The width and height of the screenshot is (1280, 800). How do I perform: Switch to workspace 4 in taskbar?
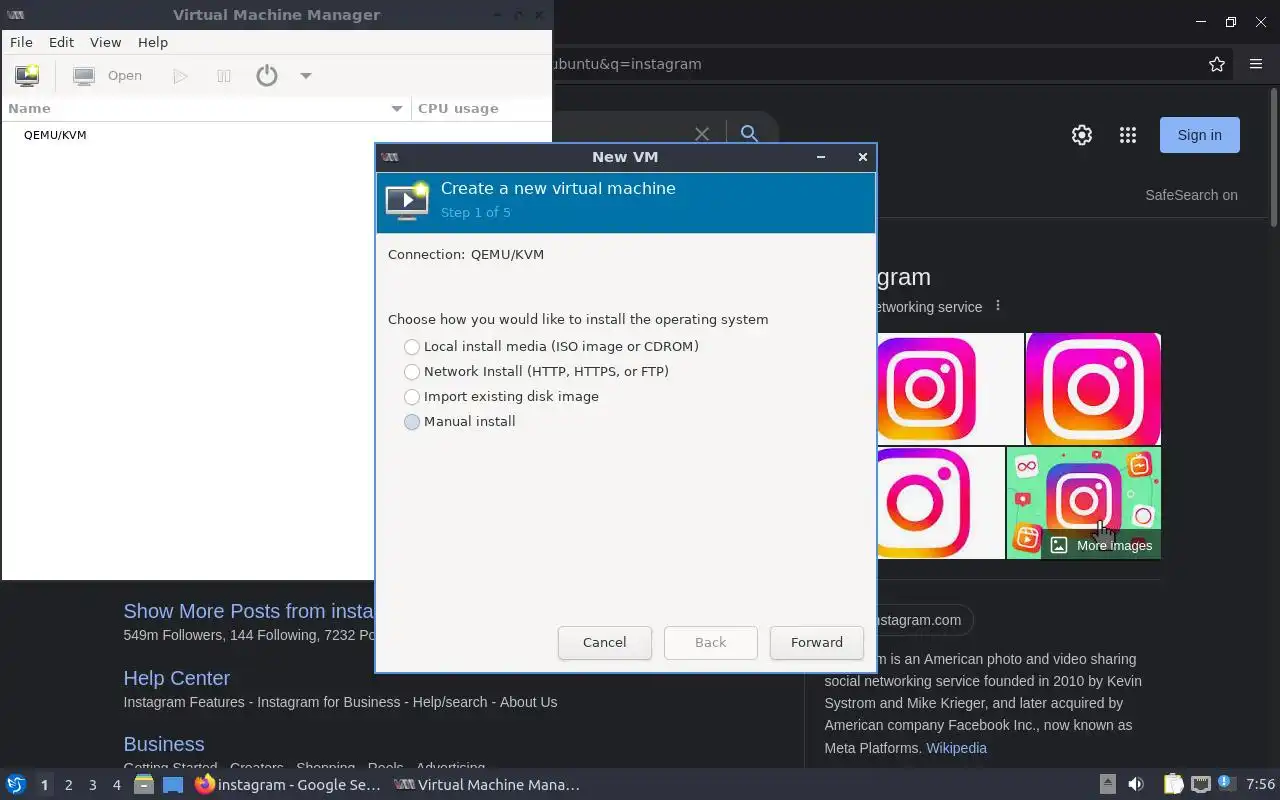tap(116, 785)
